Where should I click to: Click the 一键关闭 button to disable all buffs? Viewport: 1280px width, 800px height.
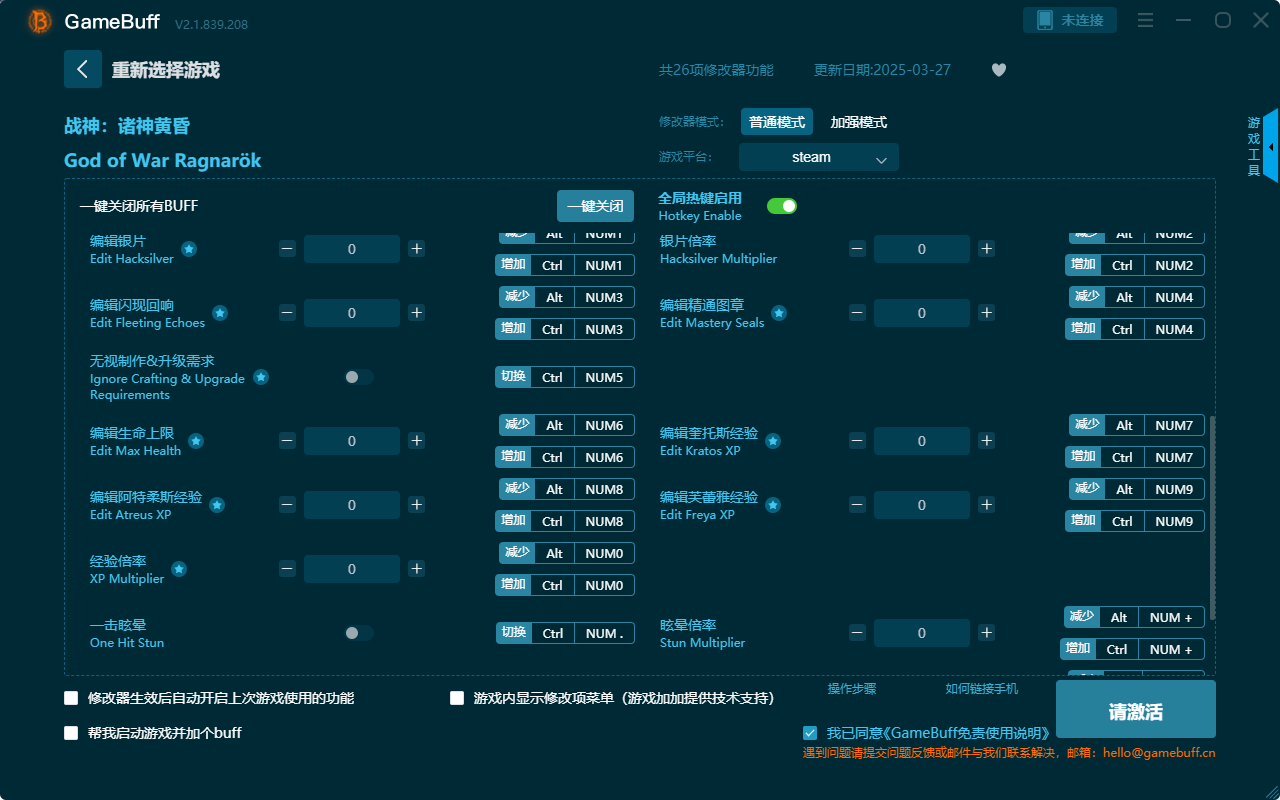point(595,206)
